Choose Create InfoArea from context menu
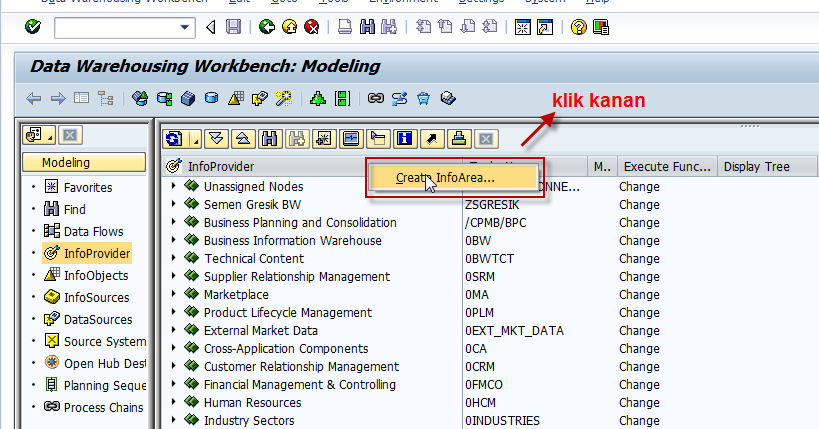Image resolution: width=819 pixels, height=429 pixels. point(453,178)
